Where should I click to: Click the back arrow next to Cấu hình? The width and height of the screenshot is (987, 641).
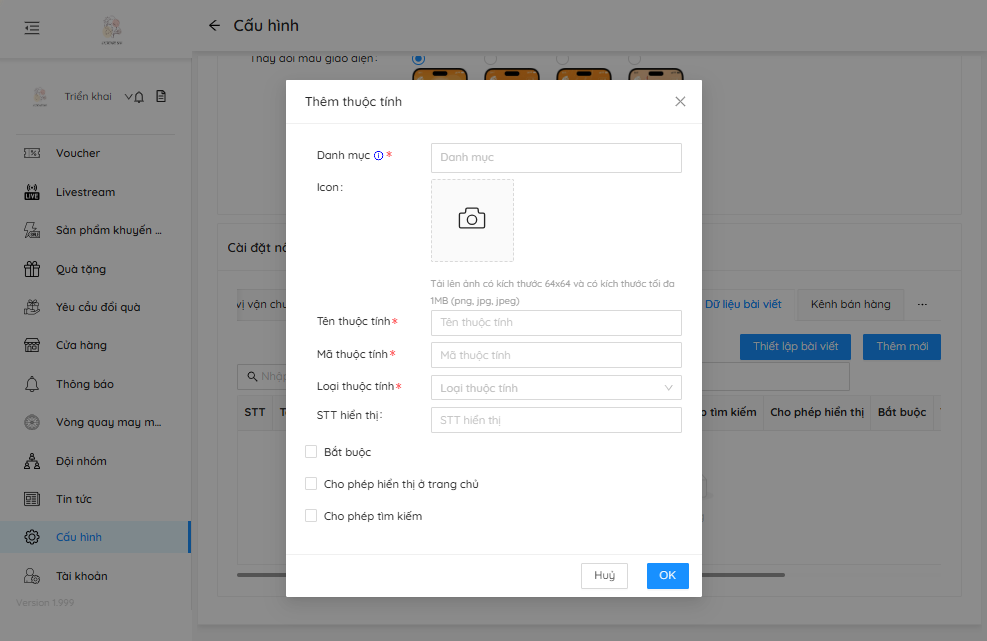pos(214,26)
